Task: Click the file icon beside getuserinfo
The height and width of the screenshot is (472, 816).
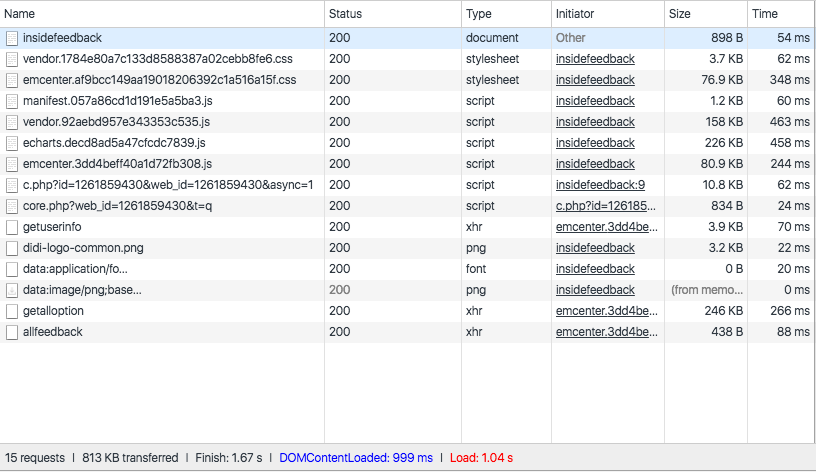Action: point(12,227)
